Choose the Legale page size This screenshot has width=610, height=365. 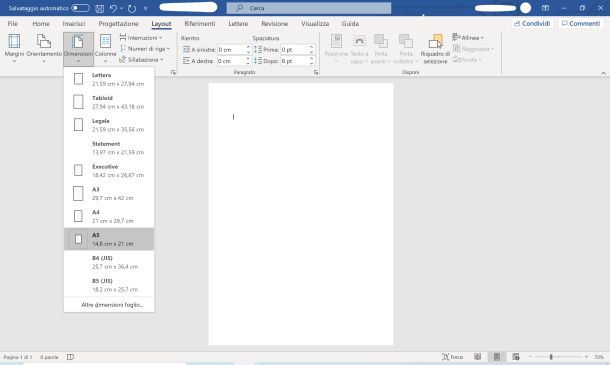coord(109,125)
